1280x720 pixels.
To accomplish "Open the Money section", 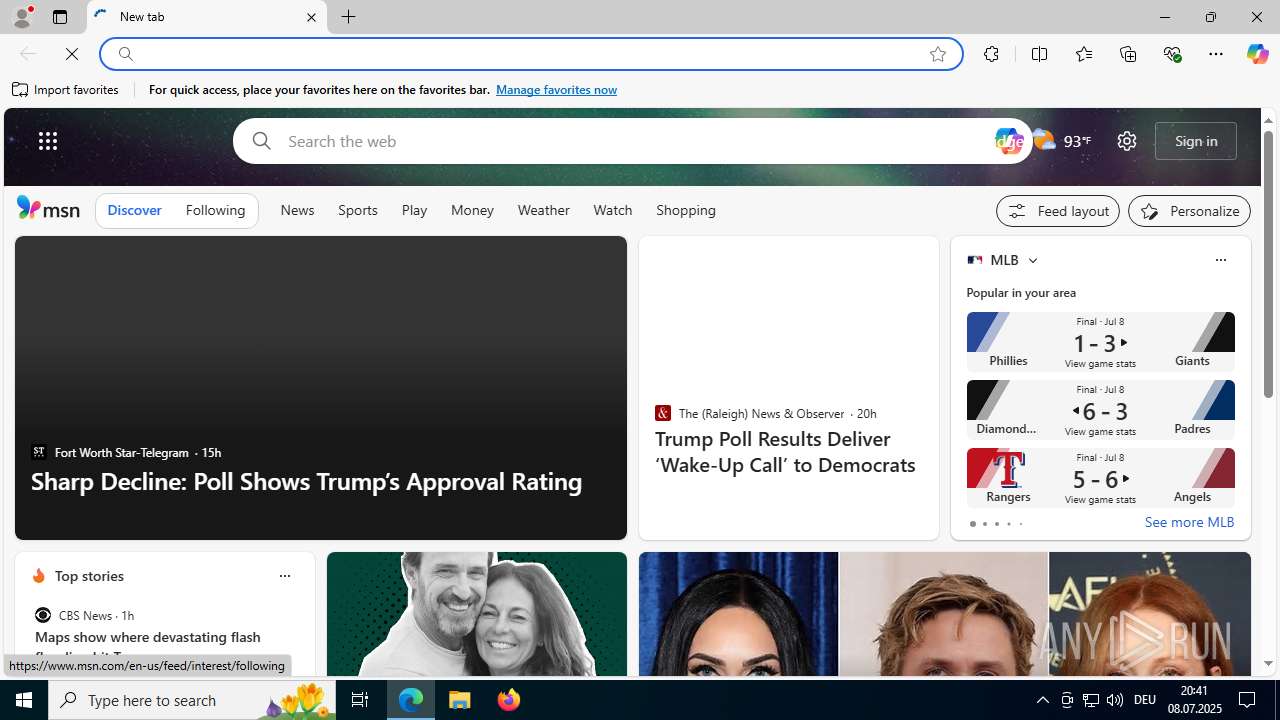I will coord(472,210).
